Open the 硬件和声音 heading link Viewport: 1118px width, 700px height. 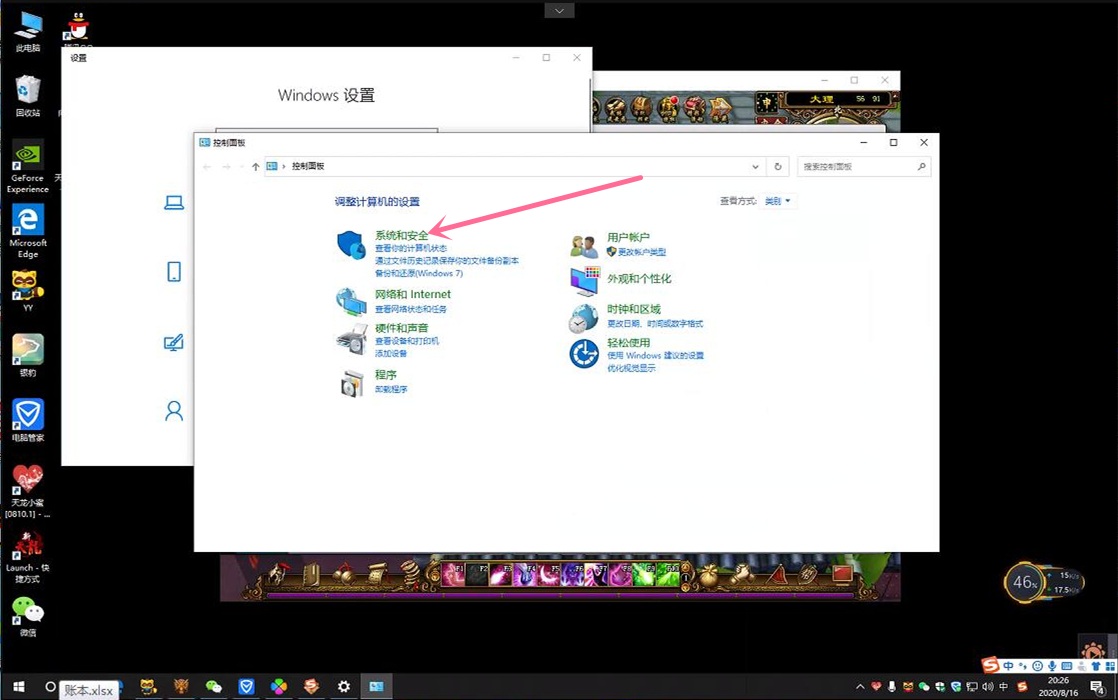coord(401,328)
